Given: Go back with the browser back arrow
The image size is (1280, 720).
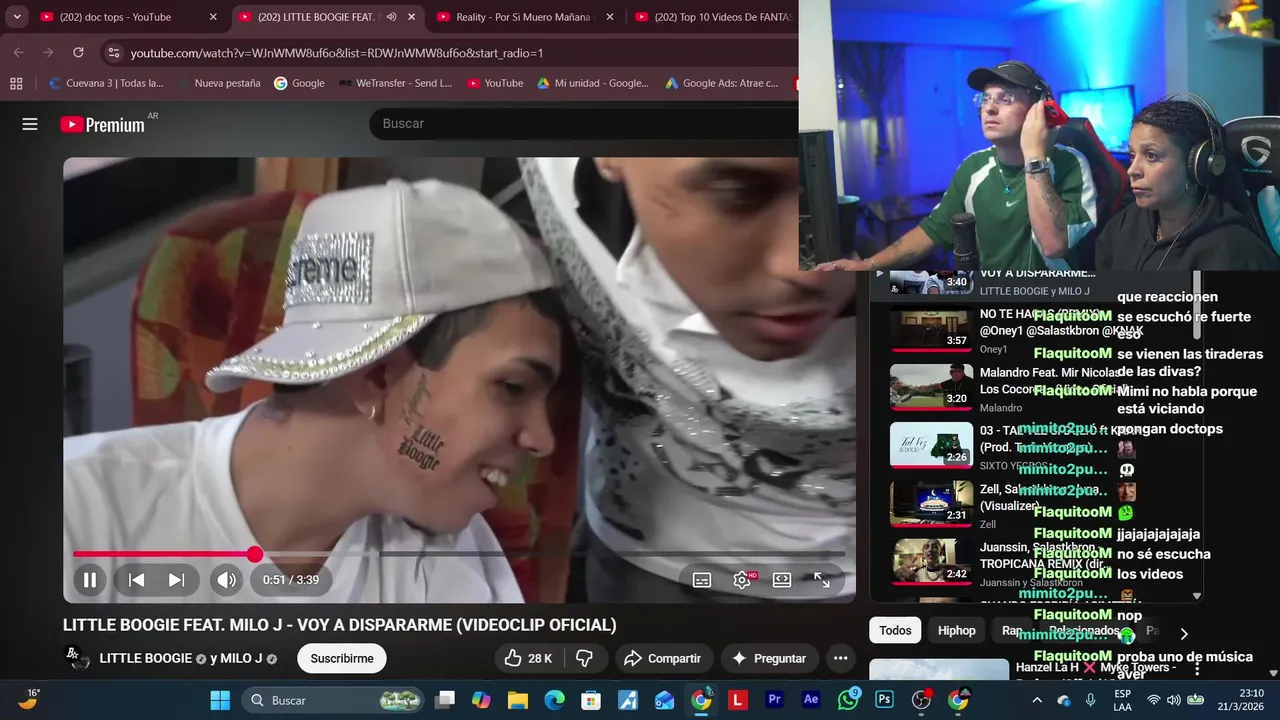Looking at the screenshot, I should 19,52.
